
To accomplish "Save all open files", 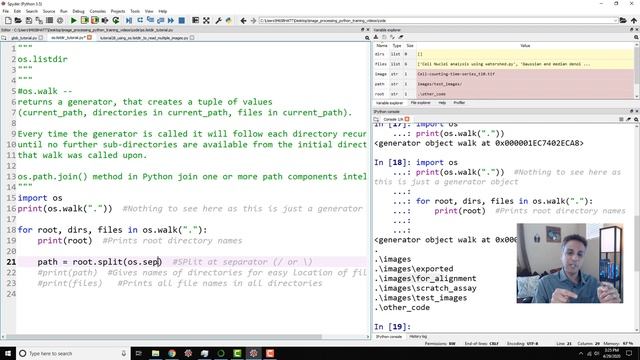I will [39, 20].
